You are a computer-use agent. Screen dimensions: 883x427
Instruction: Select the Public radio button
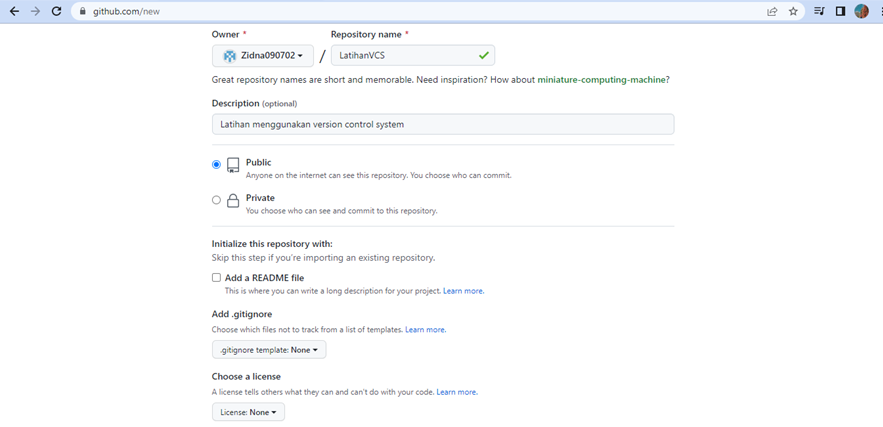click(x=216, y=164)
